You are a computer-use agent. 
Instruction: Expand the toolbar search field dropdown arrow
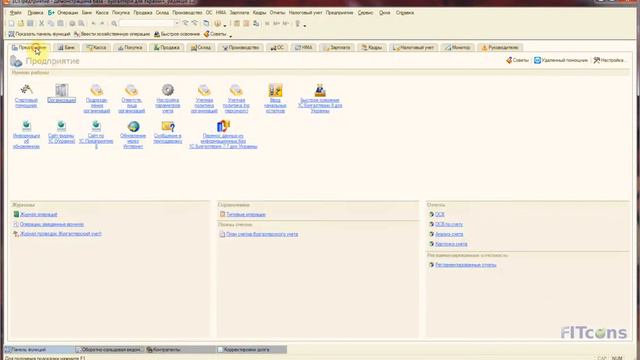(177, 24)
